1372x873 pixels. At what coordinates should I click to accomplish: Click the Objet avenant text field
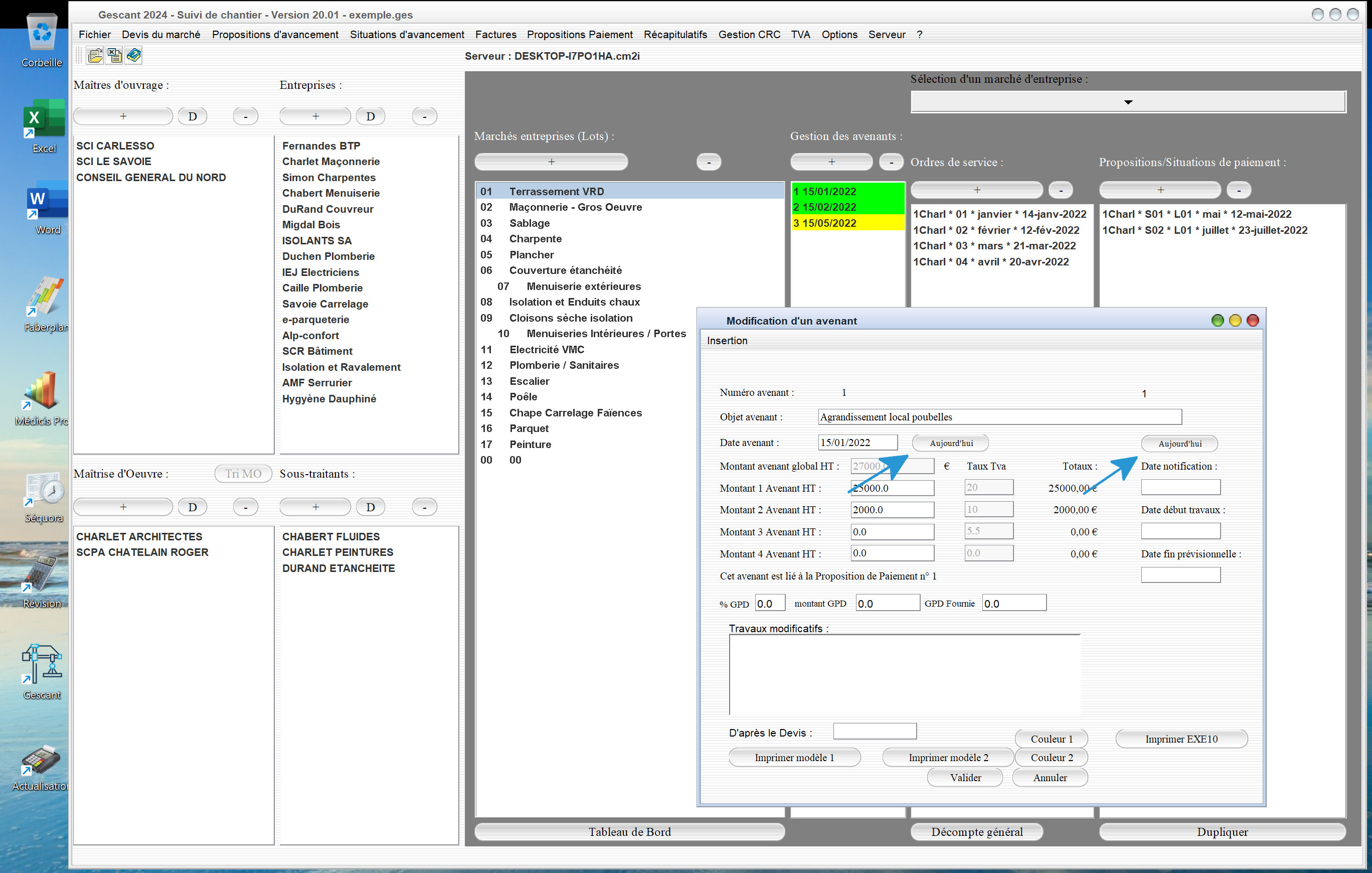click(x=1000, y=417)
